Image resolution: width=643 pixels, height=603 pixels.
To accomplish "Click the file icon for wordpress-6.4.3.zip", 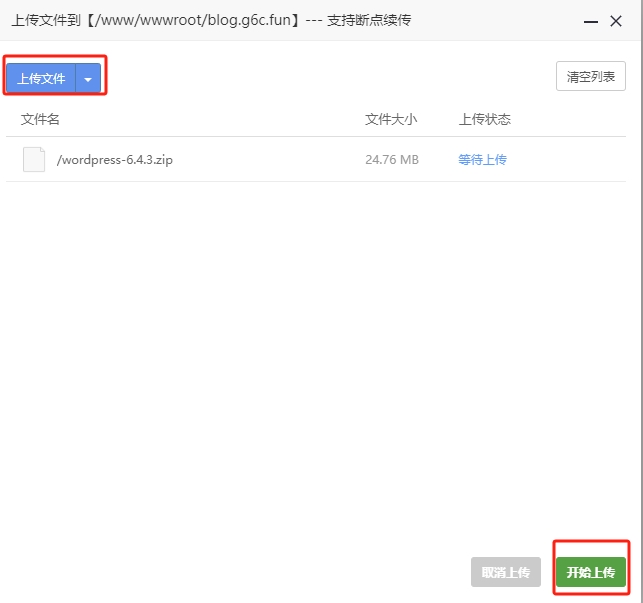I will [x=34, y=159].
